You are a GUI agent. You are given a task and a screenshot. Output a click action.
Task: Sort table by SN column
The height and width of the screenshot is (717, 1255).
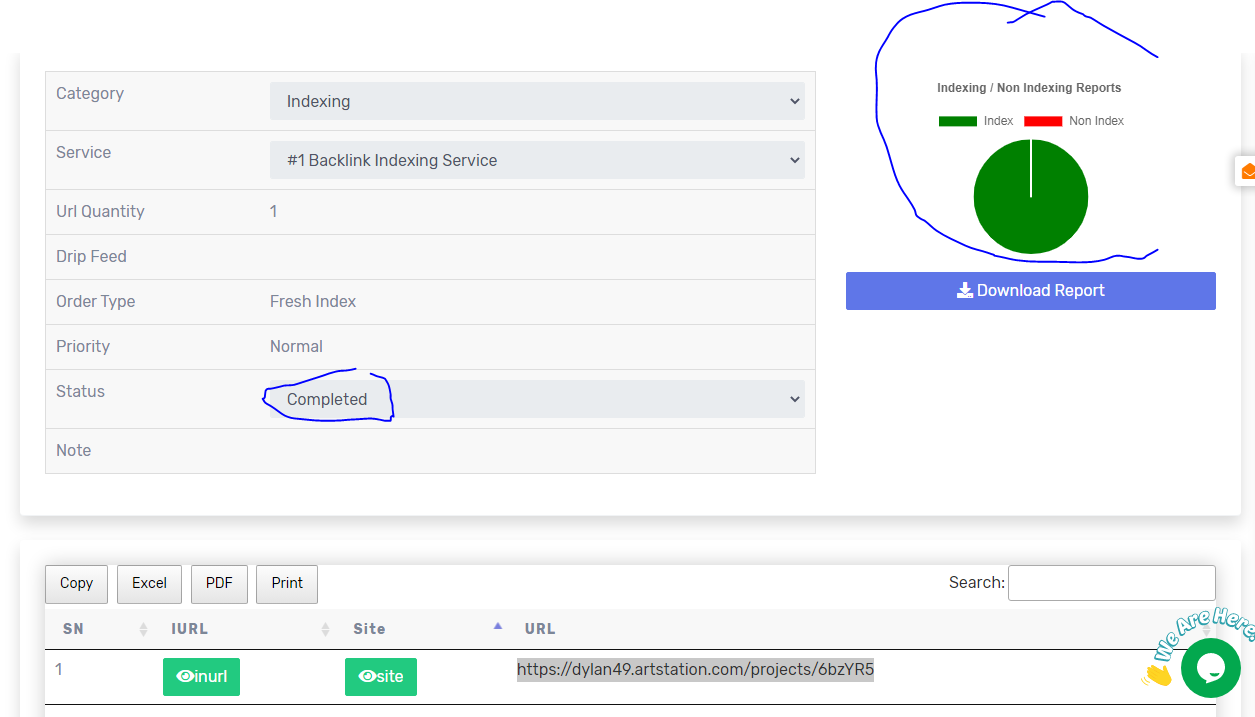99,629
